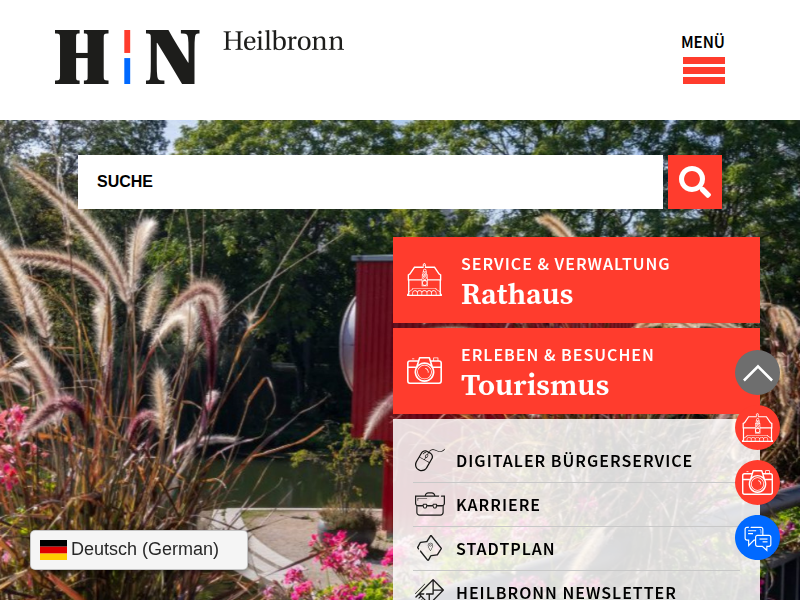Click the map pin icon beside Stadtplan
Screen dimensions: 800x600
click(x=430, y=548)
